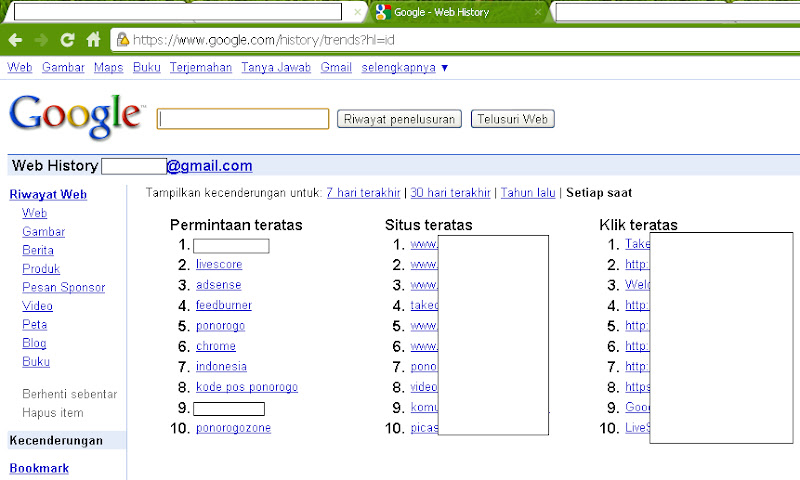The image size is (800, 480).
Task: Click Setiap saat trend period
Action: [x=599, y=193]
